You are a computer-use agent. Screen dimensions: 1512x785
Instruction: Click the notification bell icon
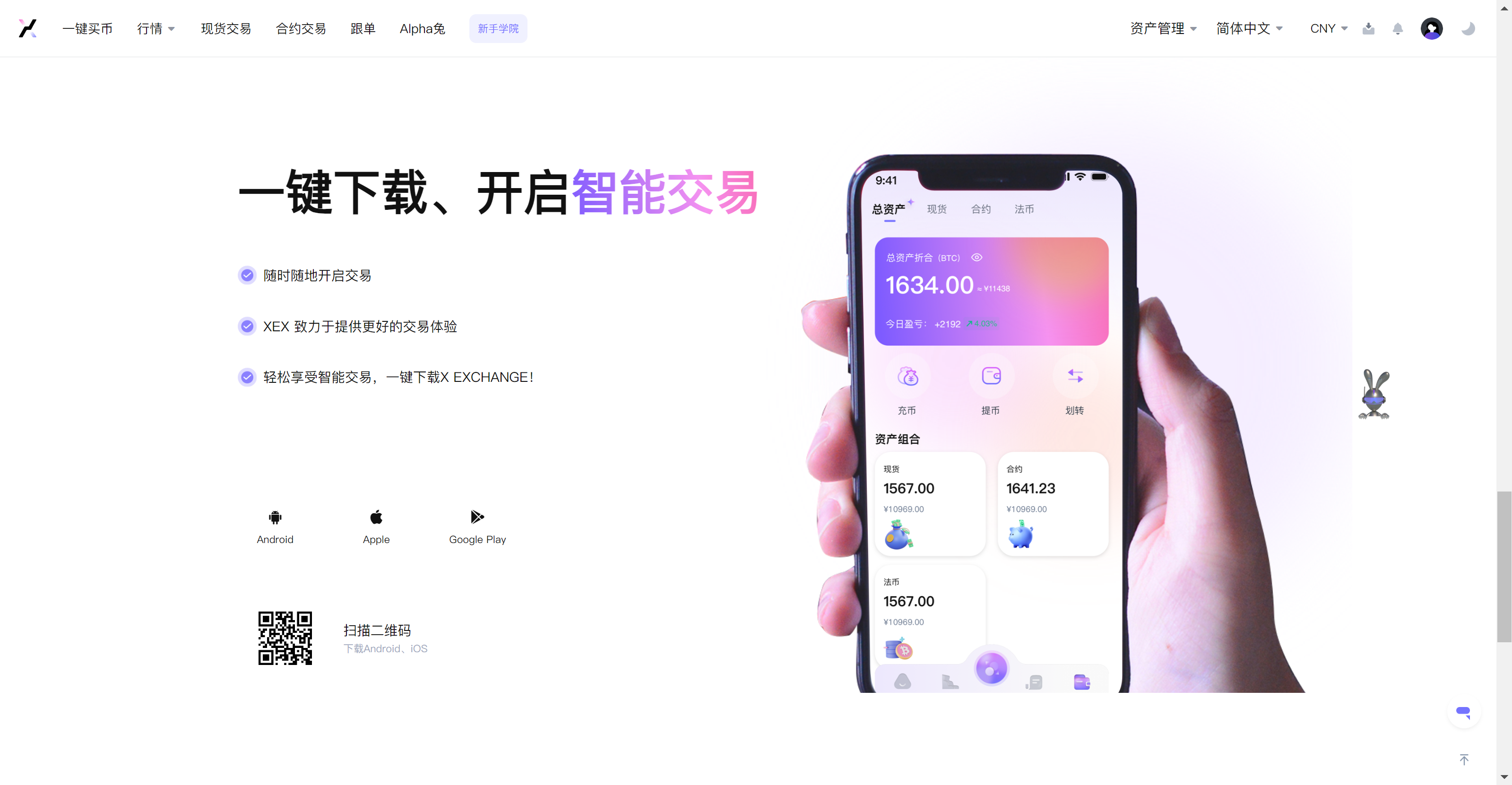[1398, 28]
